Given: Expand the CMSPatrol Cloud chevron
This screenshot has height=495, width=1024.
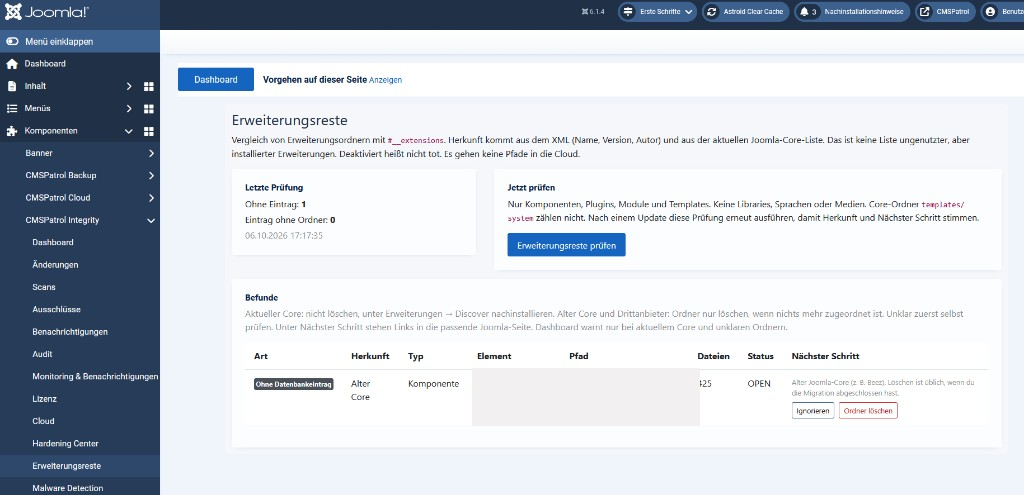Looking at the screenshot, I should pyautogui.click(x=151, y=198).
